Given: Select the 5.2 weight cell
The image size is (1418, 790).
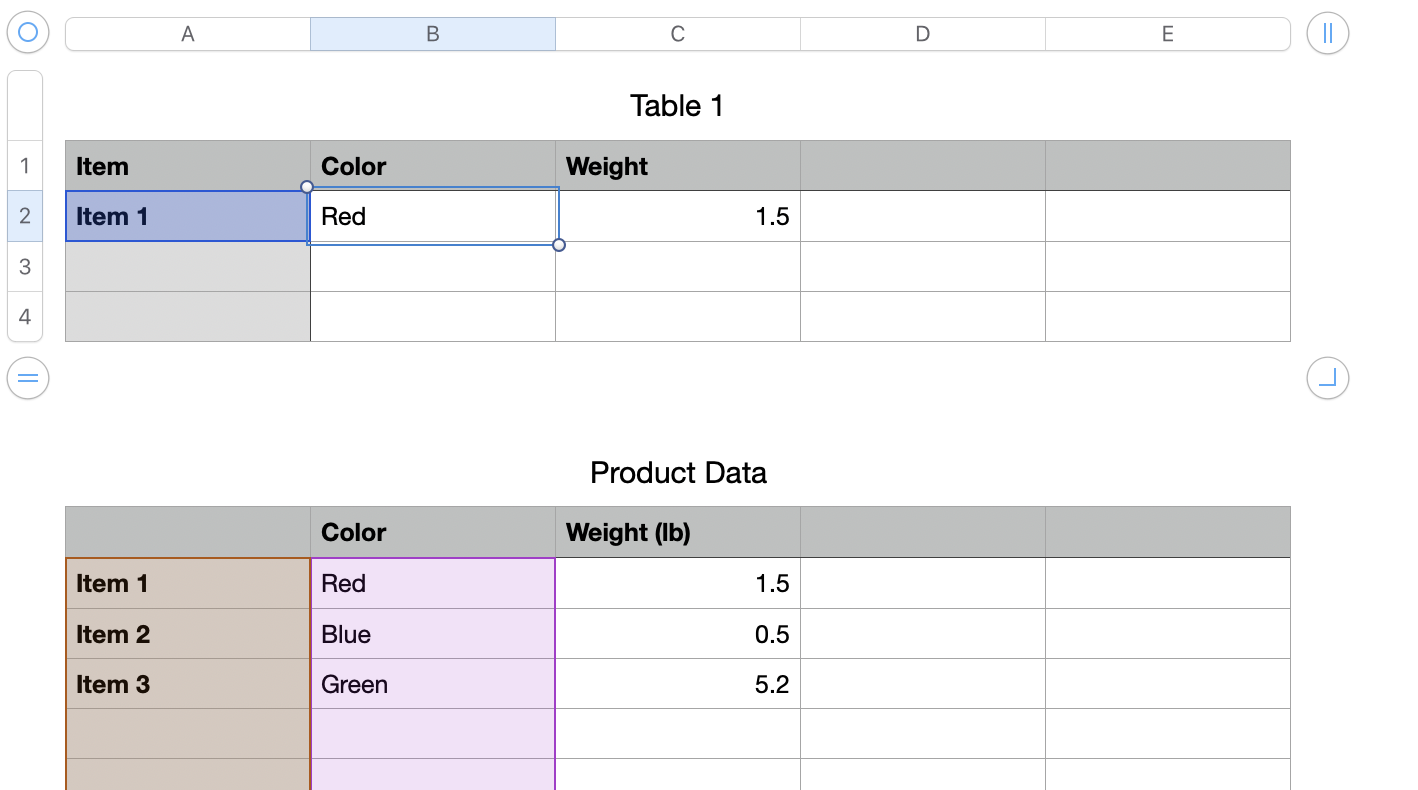Looking at the screenshot, I should pos(677,684).
